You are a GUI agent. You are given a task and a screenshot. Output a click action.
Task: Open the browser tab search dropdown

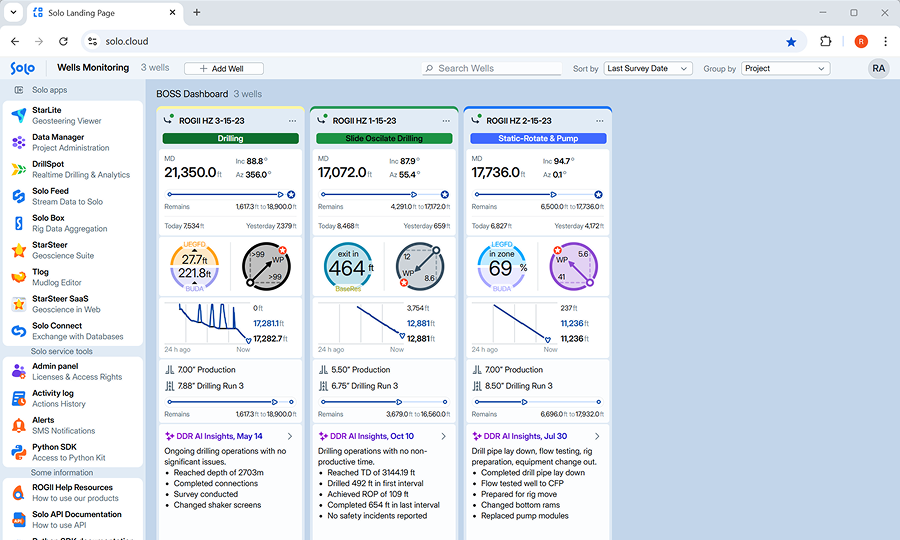tap(13, 12)
